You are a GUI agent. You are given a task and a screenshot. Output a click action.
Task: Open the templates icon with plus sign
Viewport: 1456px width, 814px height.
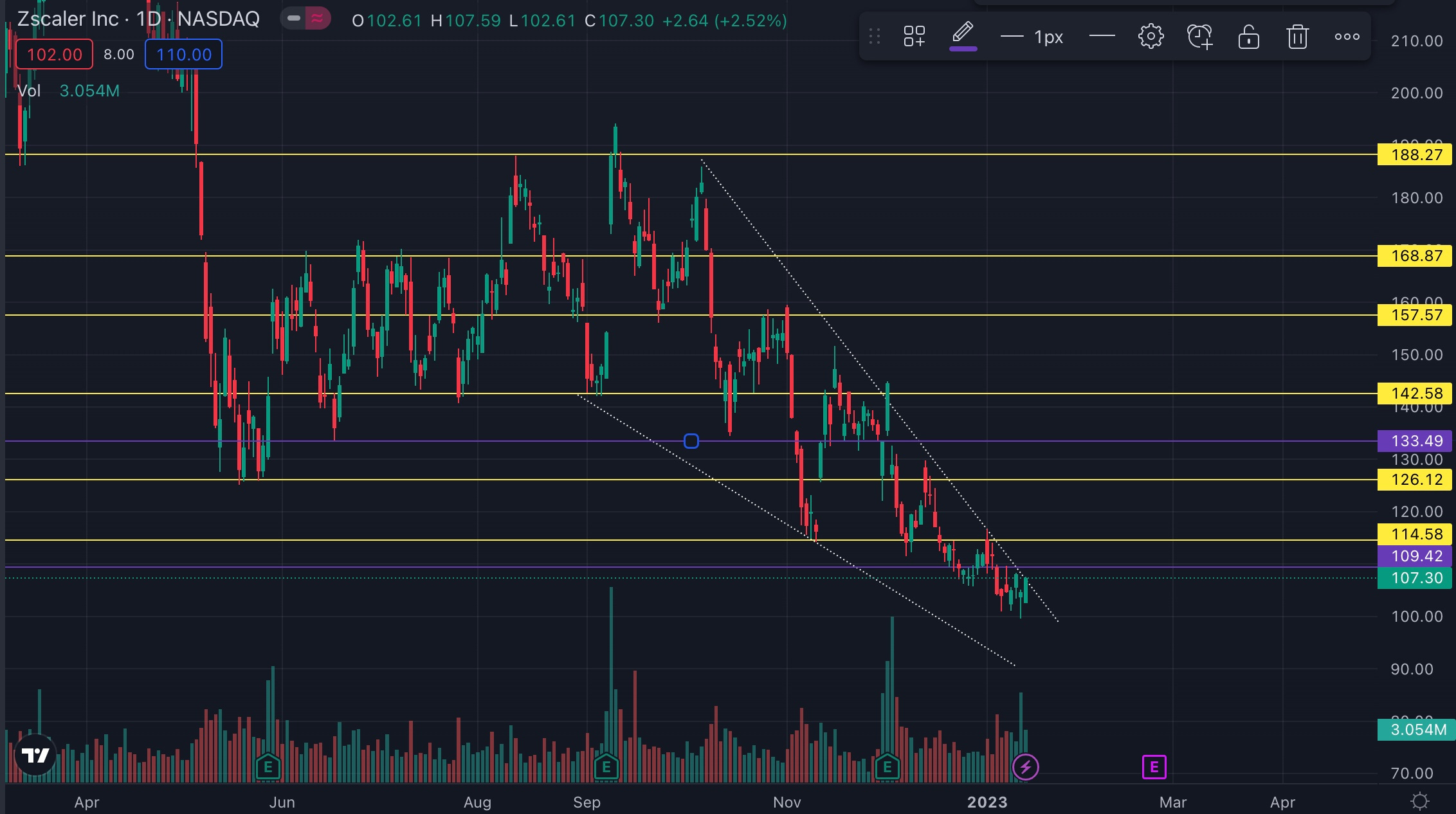914,37
